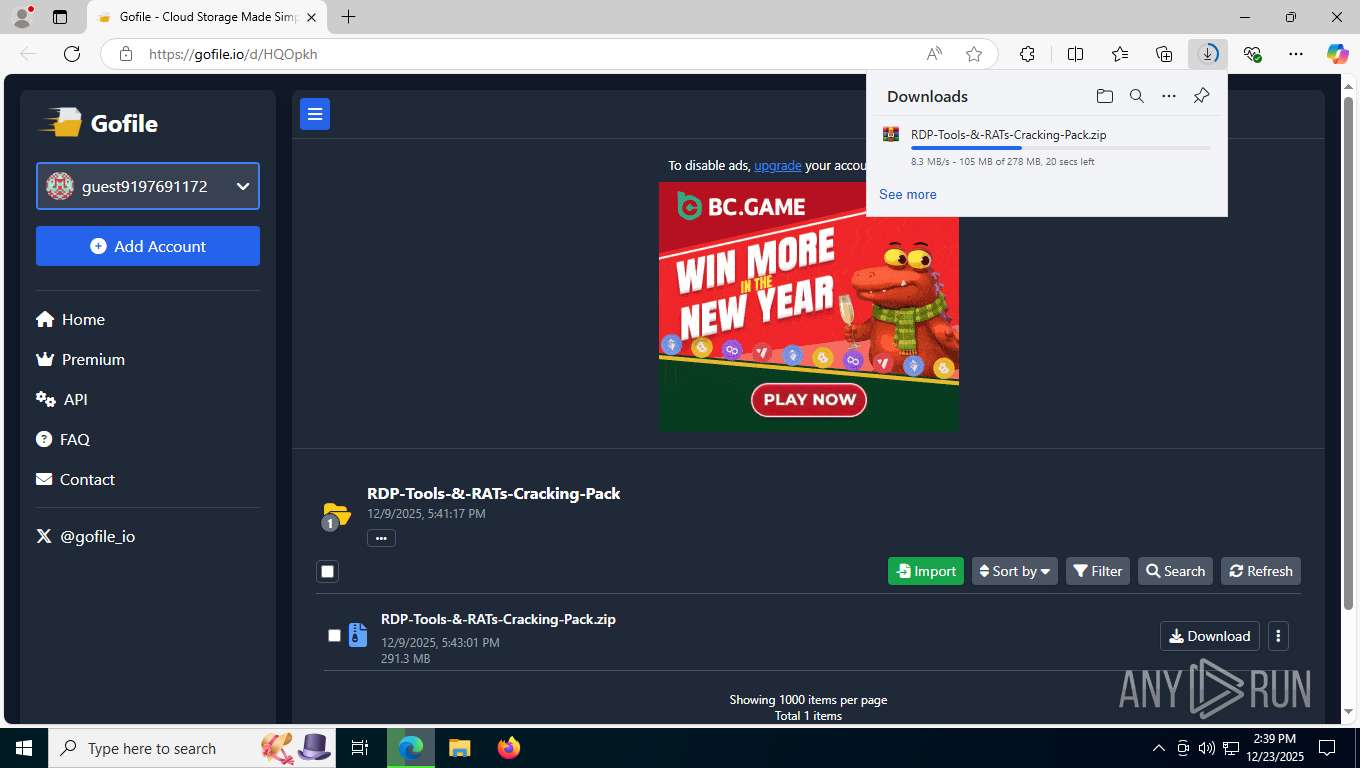The image size is (1360, 768).
Task: Click the zip file type icon
Action: pos(358,635)
